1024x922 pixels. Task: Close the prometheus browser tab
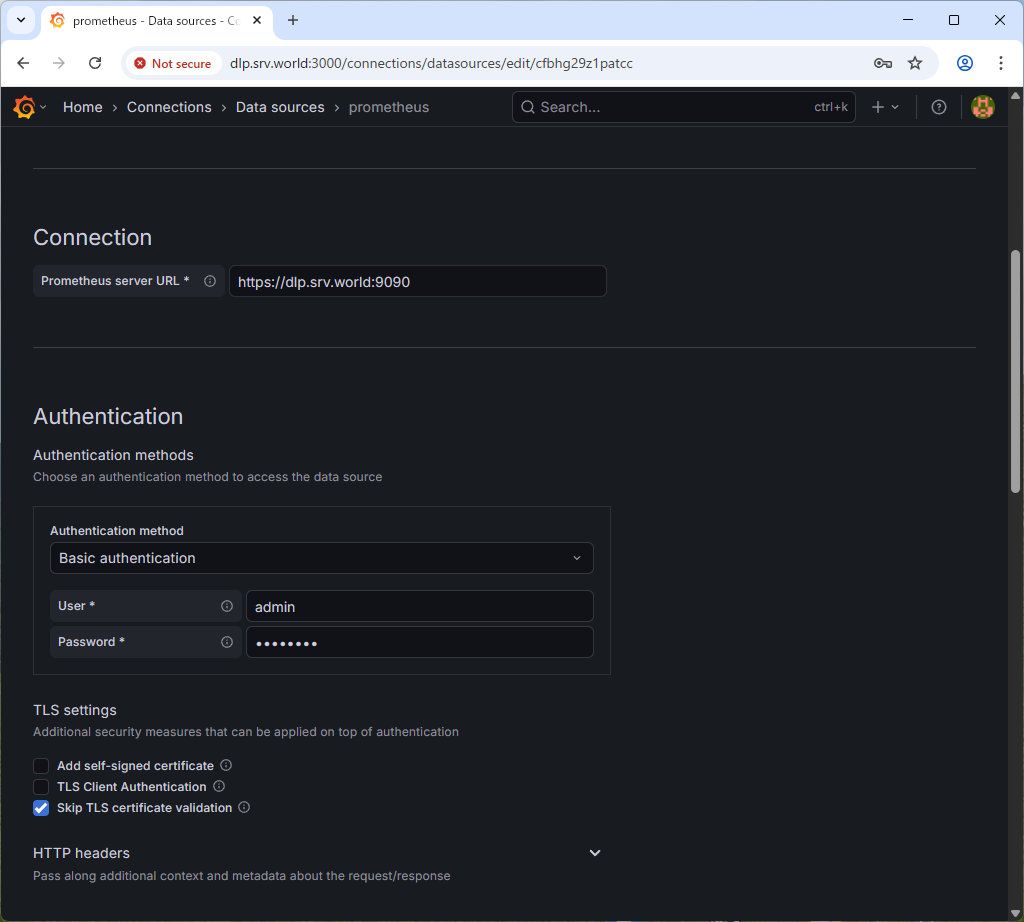coord(257,20)
